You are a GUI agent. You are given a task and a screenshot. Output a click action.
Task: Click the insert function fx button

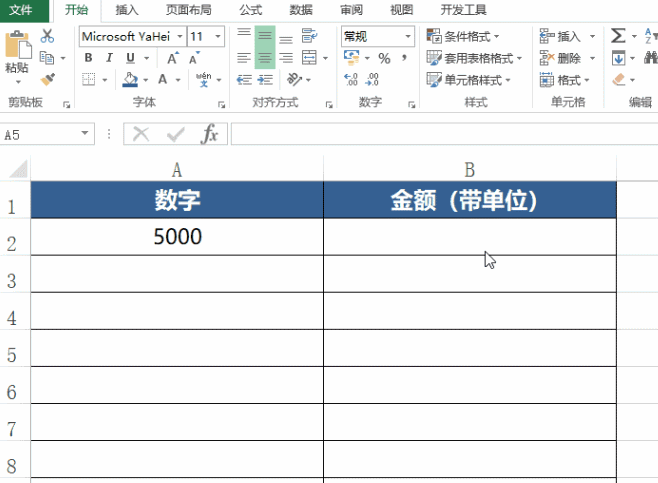click(x=209, y=134)
